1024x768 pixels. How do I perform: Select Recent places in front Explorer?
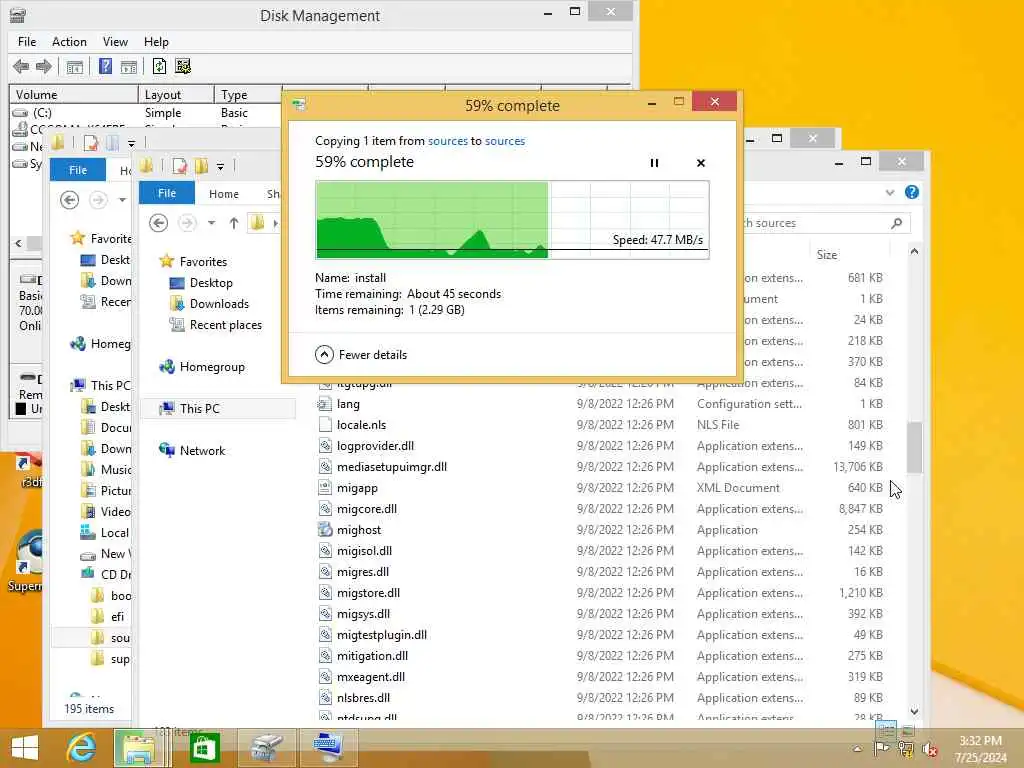(x=225, y=325)
